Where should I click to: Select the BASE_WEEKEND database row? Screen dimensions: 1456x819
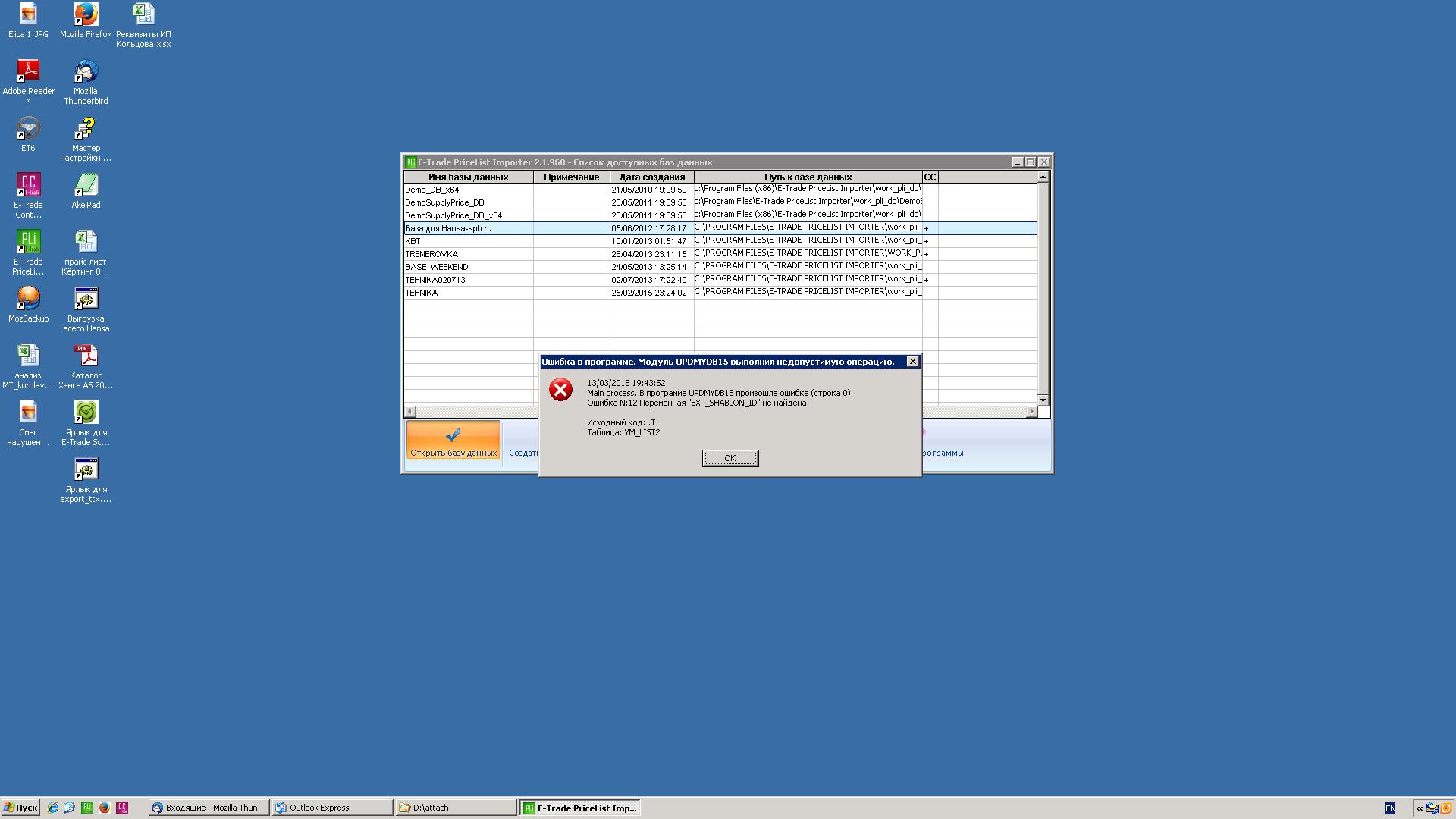click(x=720, y=267)
